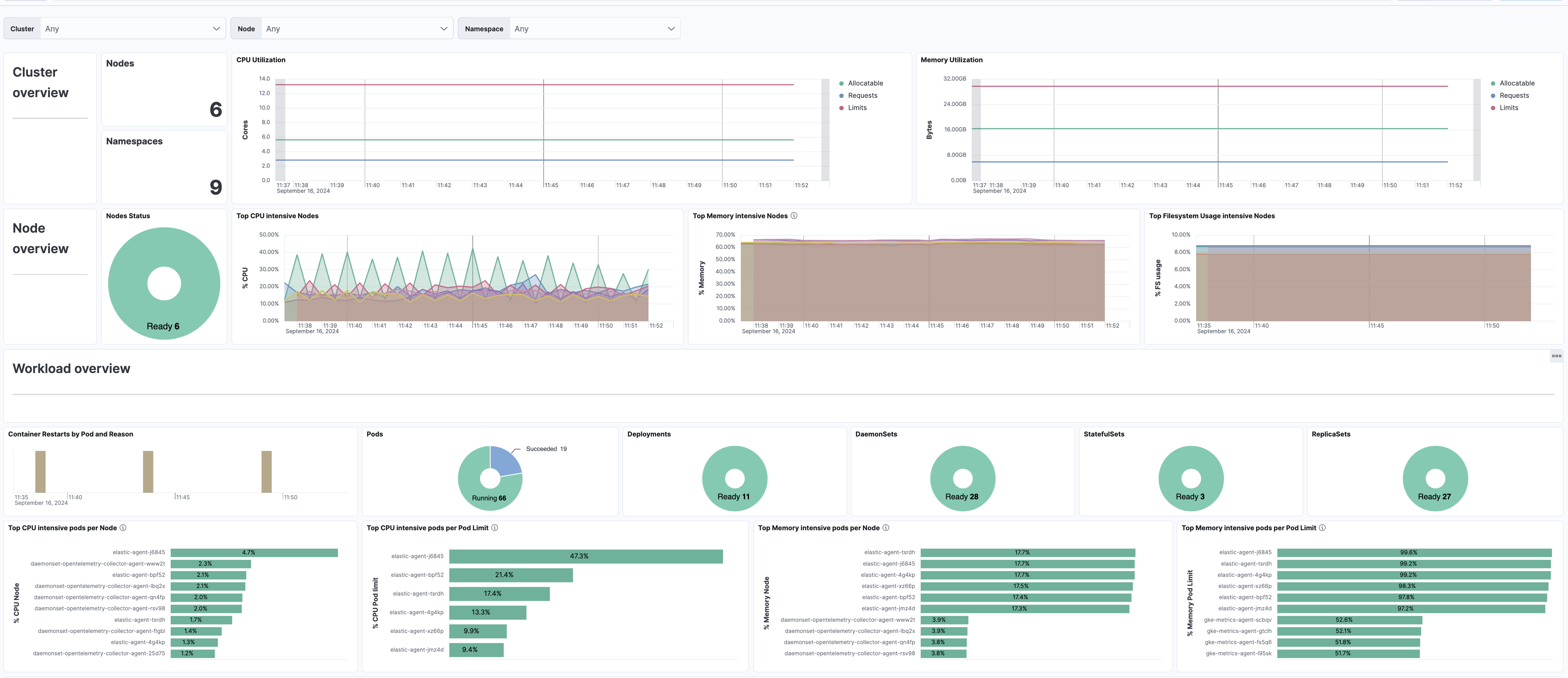Viewport: 1568px width, 678px height.
Task: Open the Node filter dropdown
Action: 357,28
